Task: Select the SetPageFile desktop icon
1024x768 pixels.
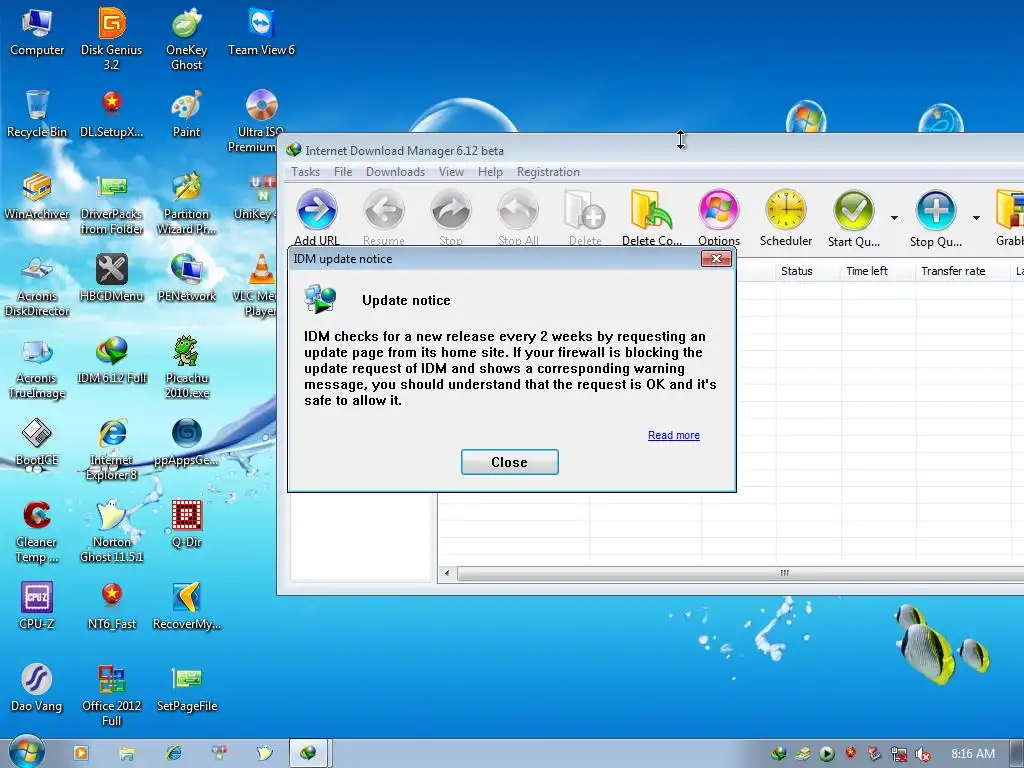Action: click(x=187, y=688)
